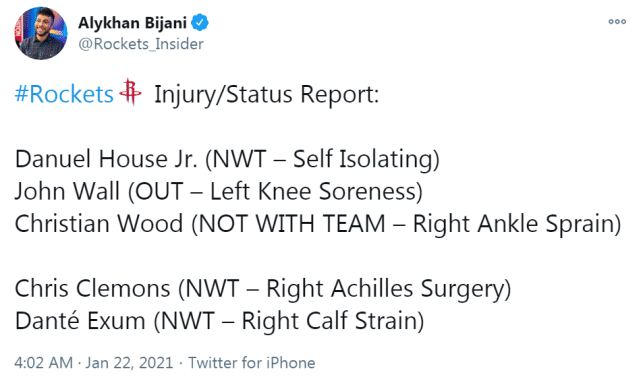Open the @Rockets_Insider handle link
This screenshot has height=377, width=641.
point(141,44)
